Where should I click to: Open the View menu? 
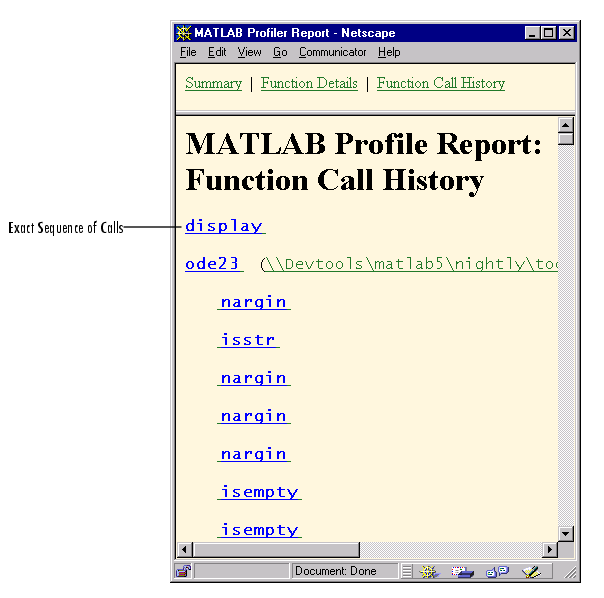click(x=249, y=52)
